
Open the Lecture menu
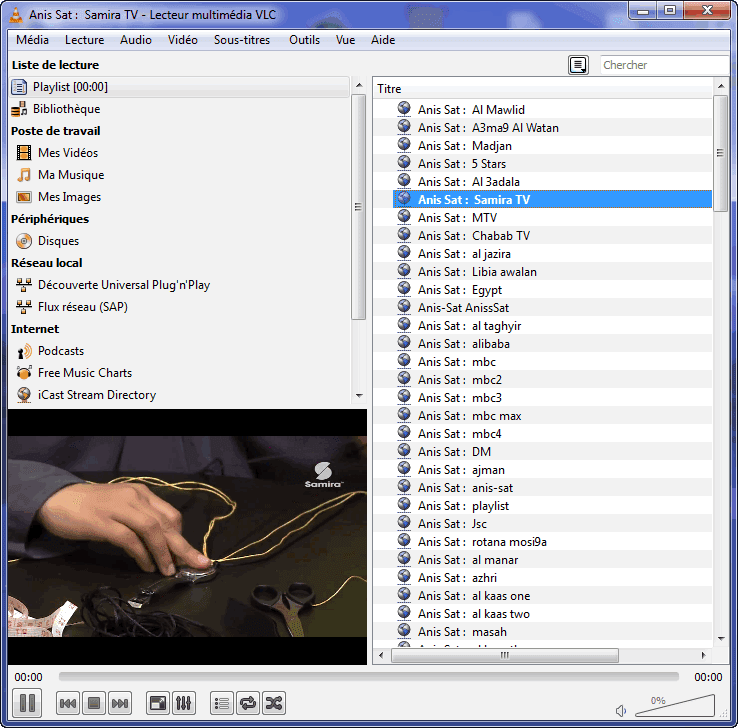[85, 40]
